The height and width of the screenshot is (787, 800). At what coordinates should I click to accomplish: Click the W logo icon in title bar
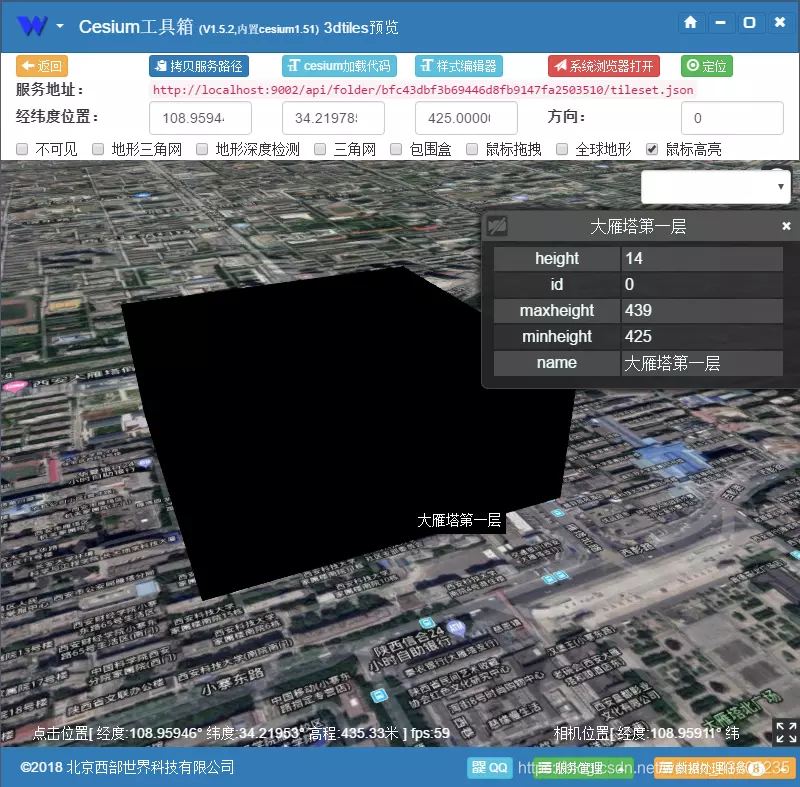click(x=32, y=25)
